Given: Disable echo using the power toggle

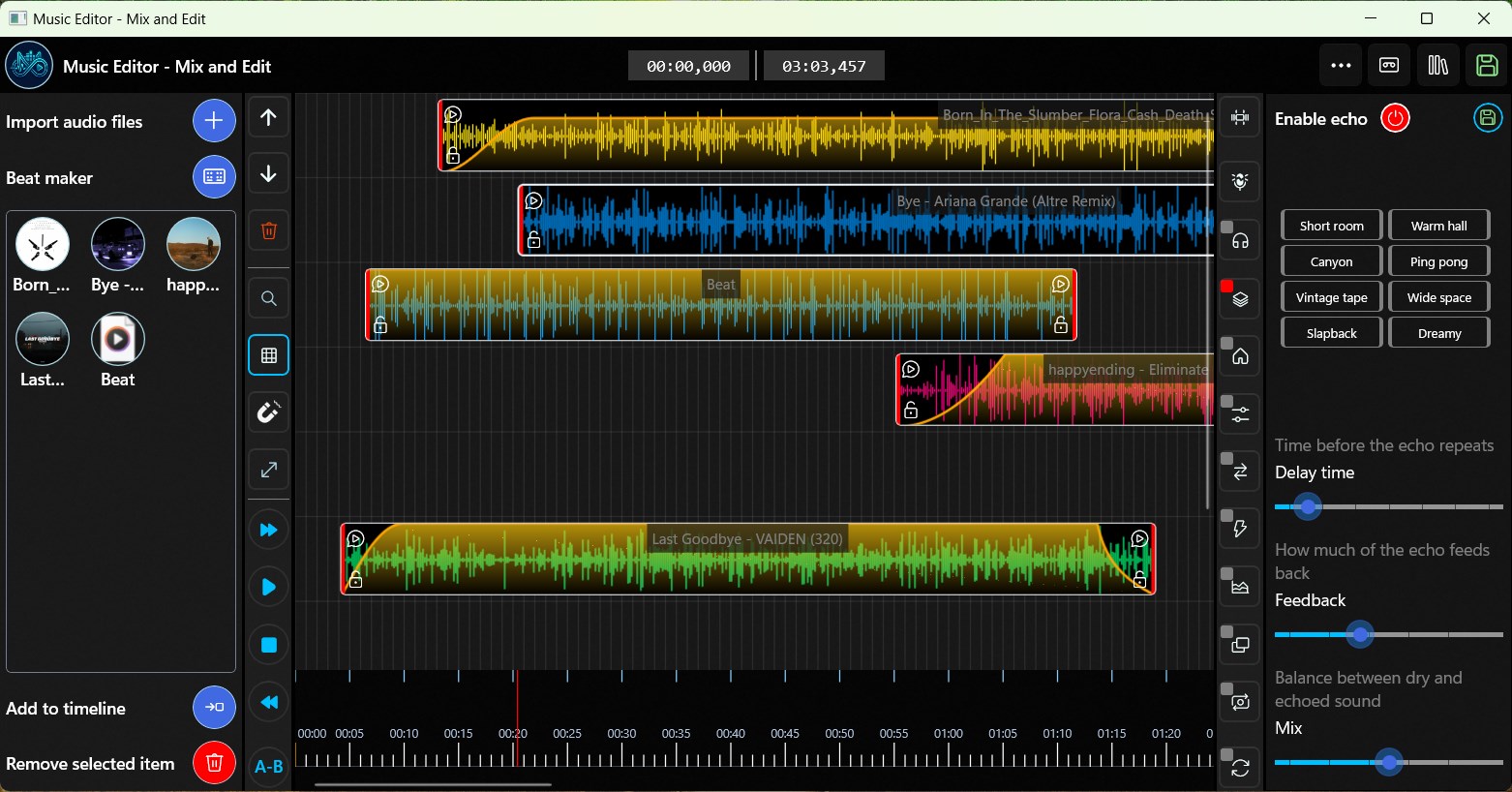Looking at the screenshot, I should tap(1395, 118).
